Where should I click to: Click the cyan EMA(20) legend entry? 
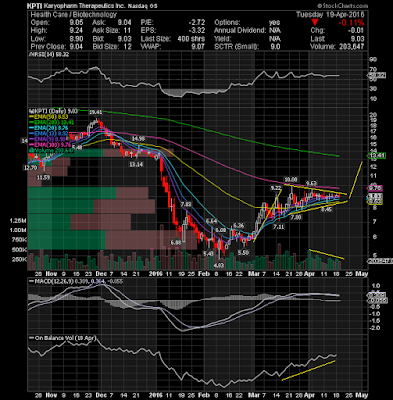click(x=49, y=128)
